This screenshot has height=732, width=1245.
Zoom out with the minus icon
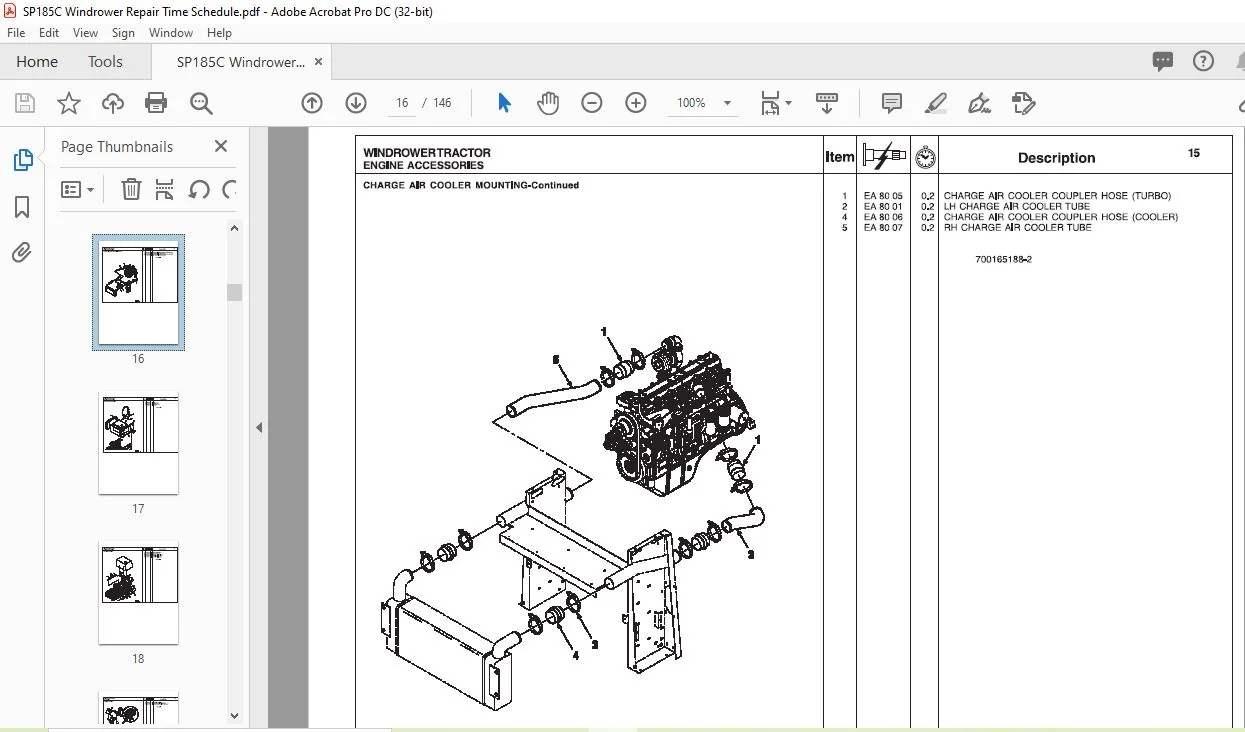[592, 103]
